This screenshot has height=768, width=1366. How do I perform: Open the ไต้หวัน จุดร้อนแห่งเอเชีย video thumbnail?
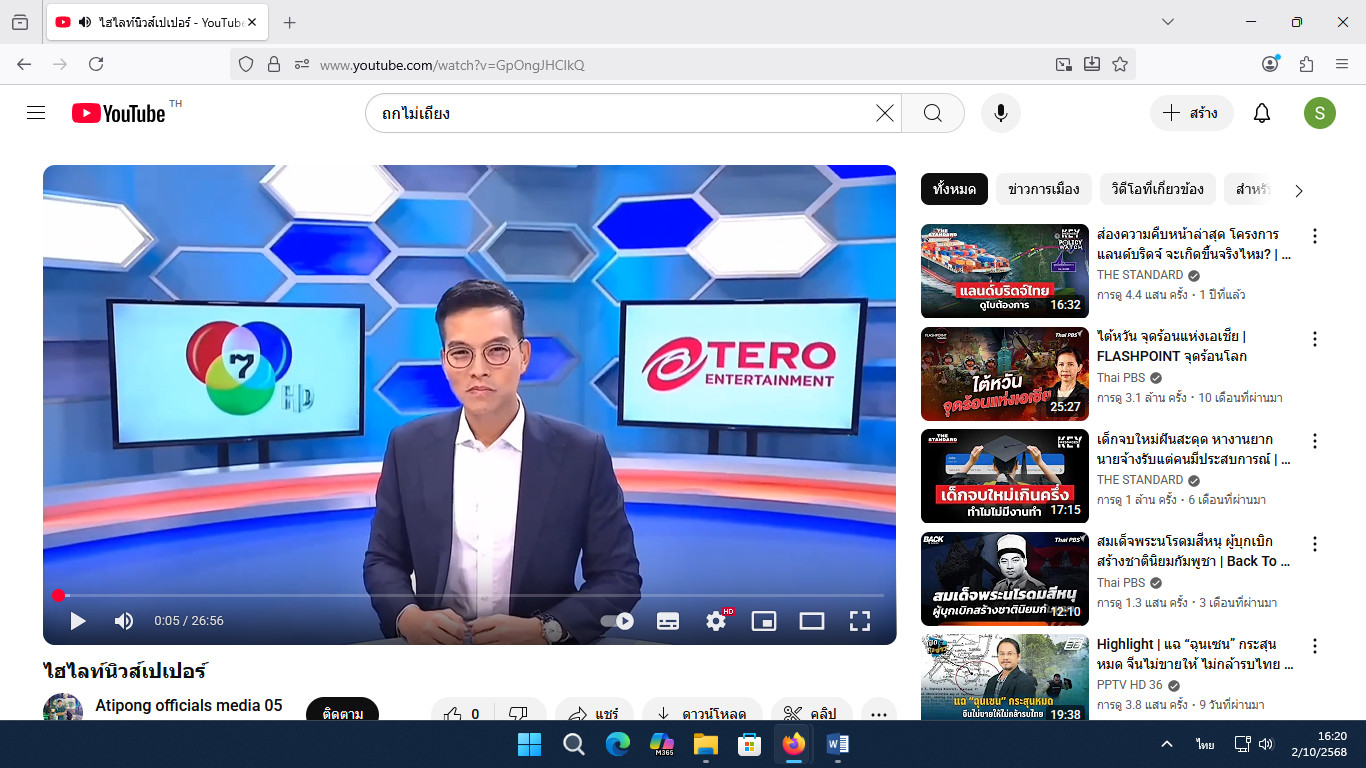pos(1005,374)
